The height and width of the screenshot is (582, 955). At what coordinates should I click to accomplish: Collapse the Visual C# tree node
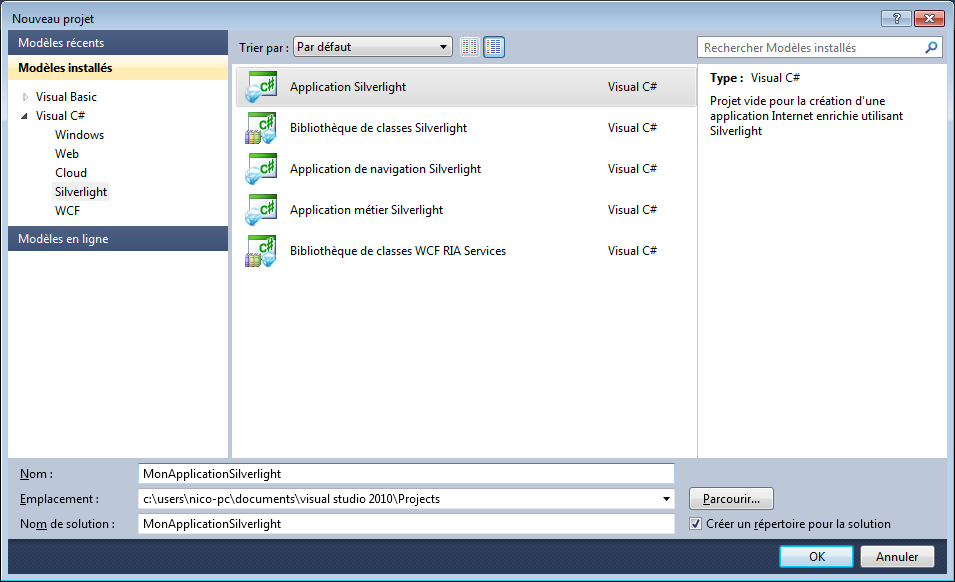tap(25, 116)
